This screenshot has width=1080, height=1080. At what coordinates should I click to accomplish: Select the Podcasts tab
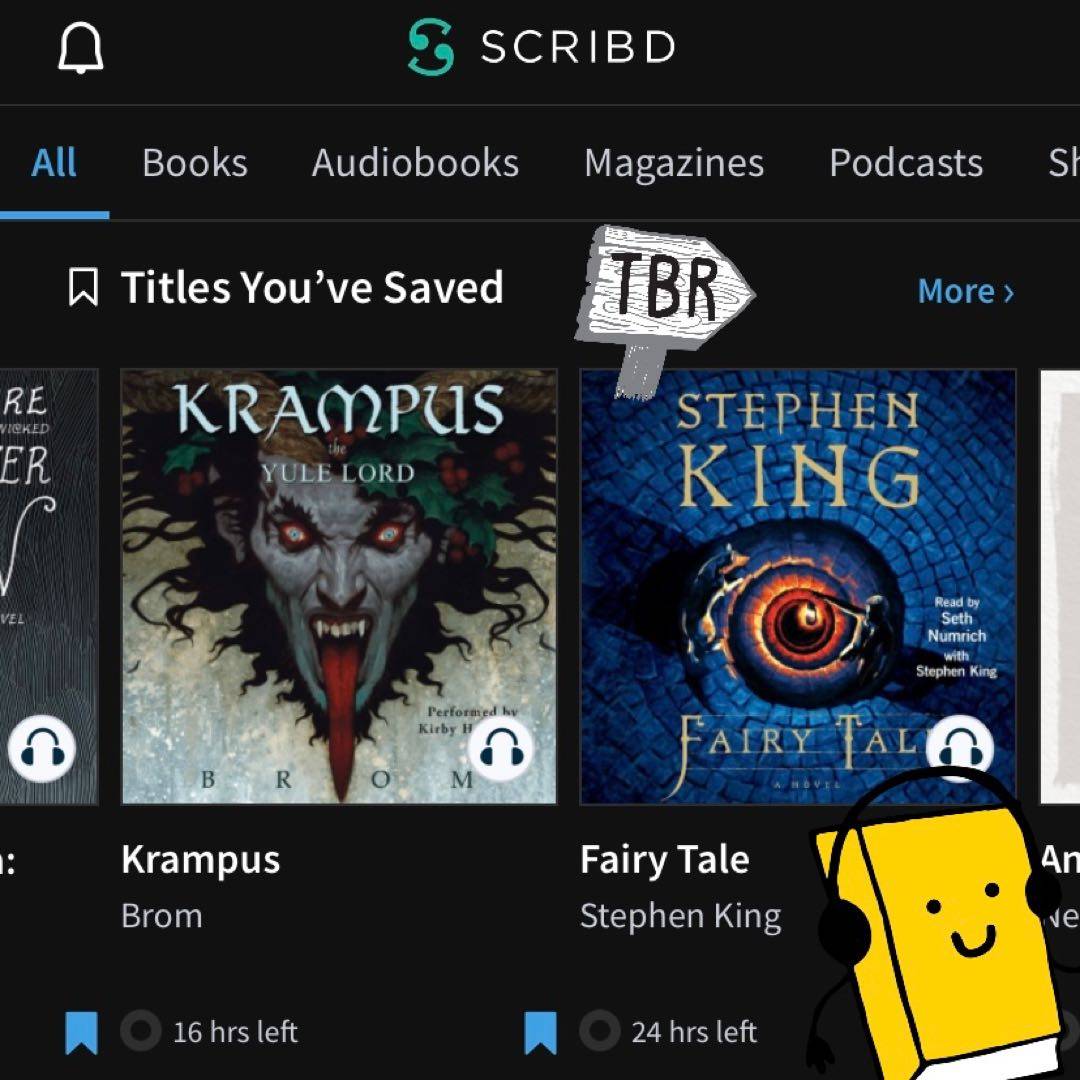tap(906, 163)
